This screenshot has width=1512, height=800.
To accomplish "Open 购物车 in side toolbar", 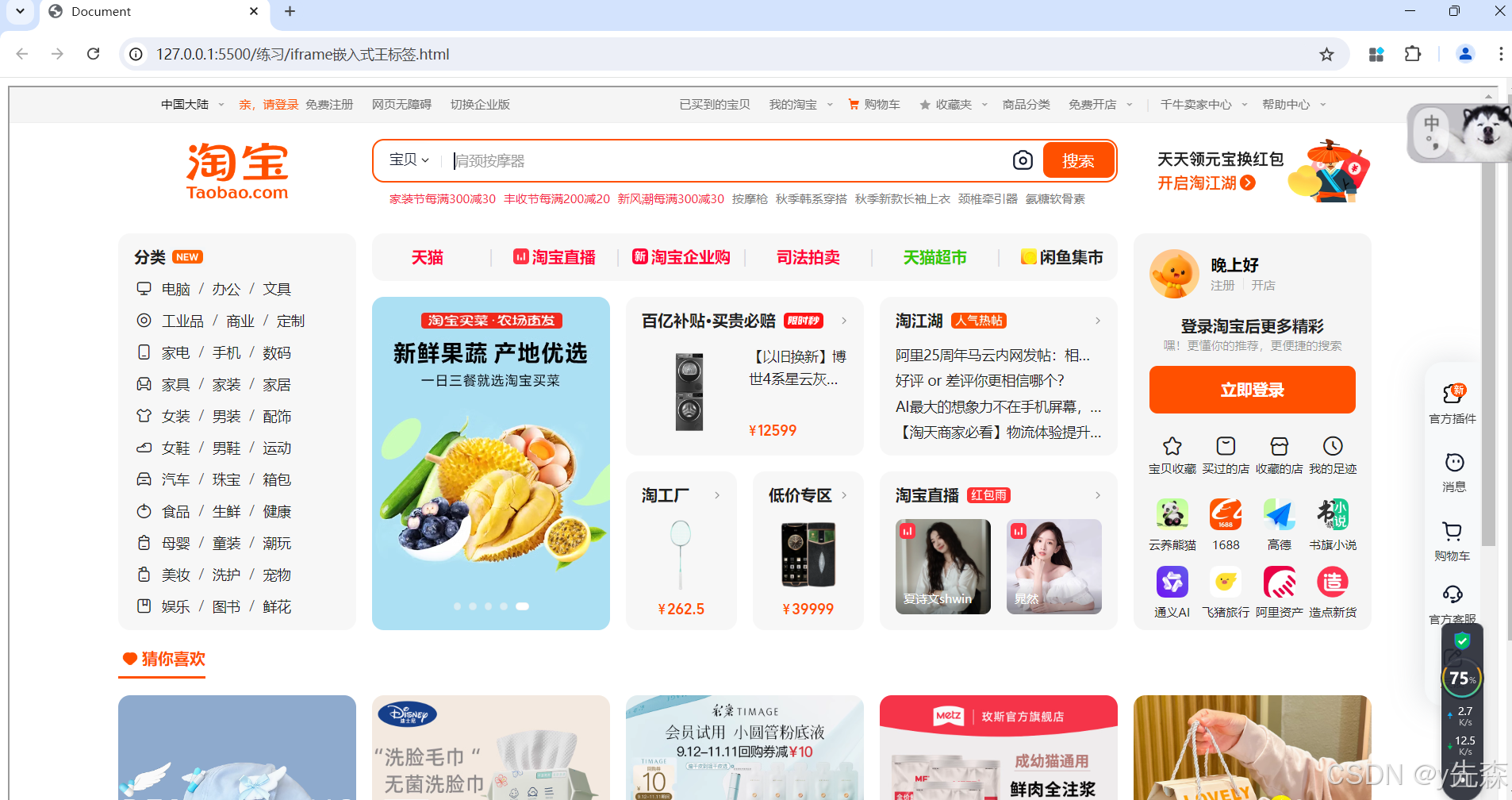I will [x=1453, y=541].
